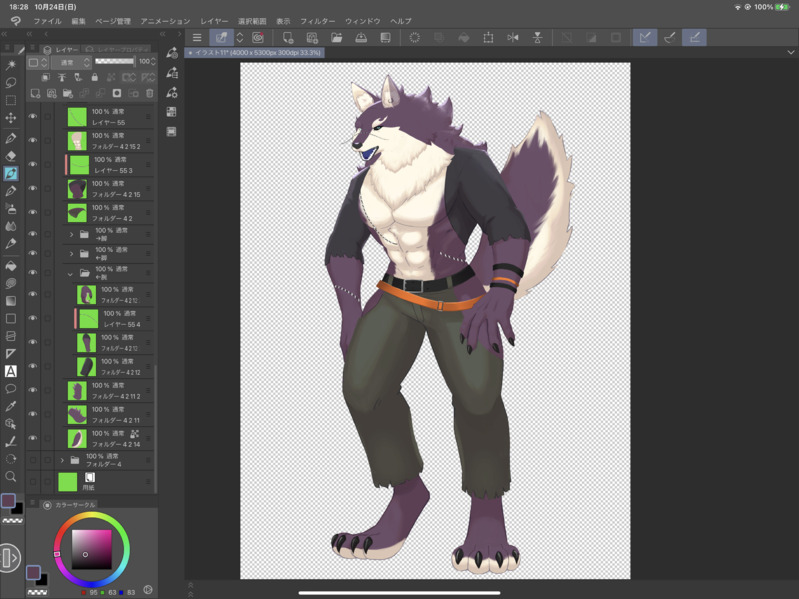Open the フィルター menu
Viewport: 799px width, 599px height.
coord(317,21)
